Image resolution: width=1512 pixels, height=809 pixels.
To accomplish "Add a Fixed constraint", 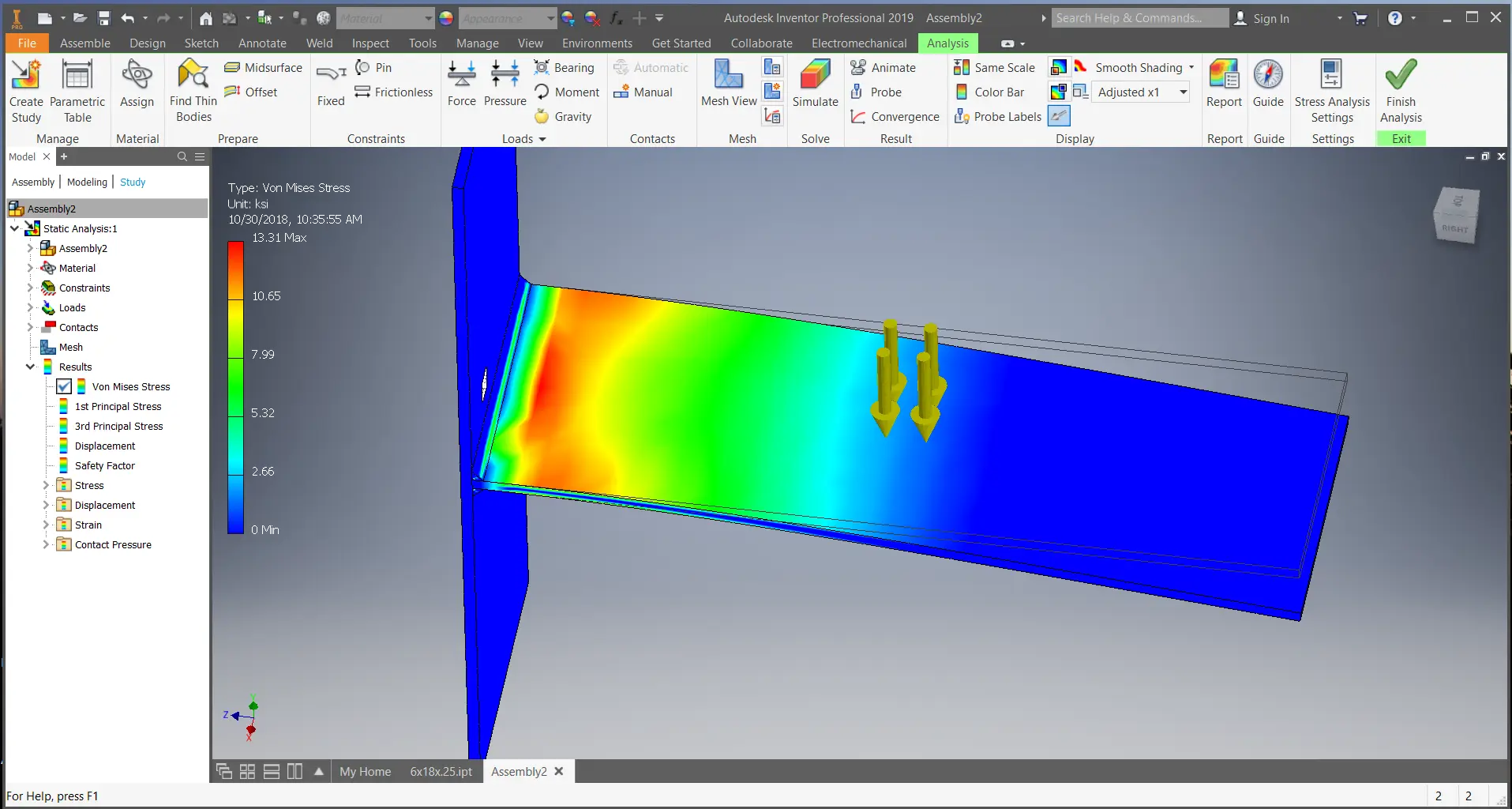I will [331, 84].
